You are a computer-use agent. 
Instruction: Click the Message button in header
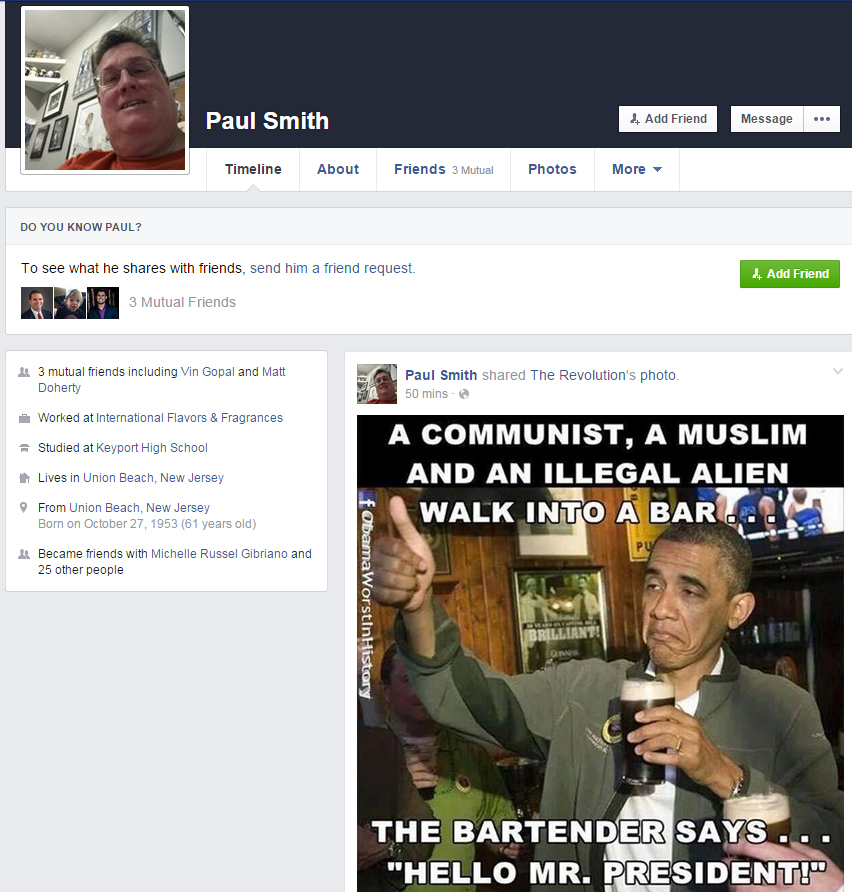pos(766,119)
